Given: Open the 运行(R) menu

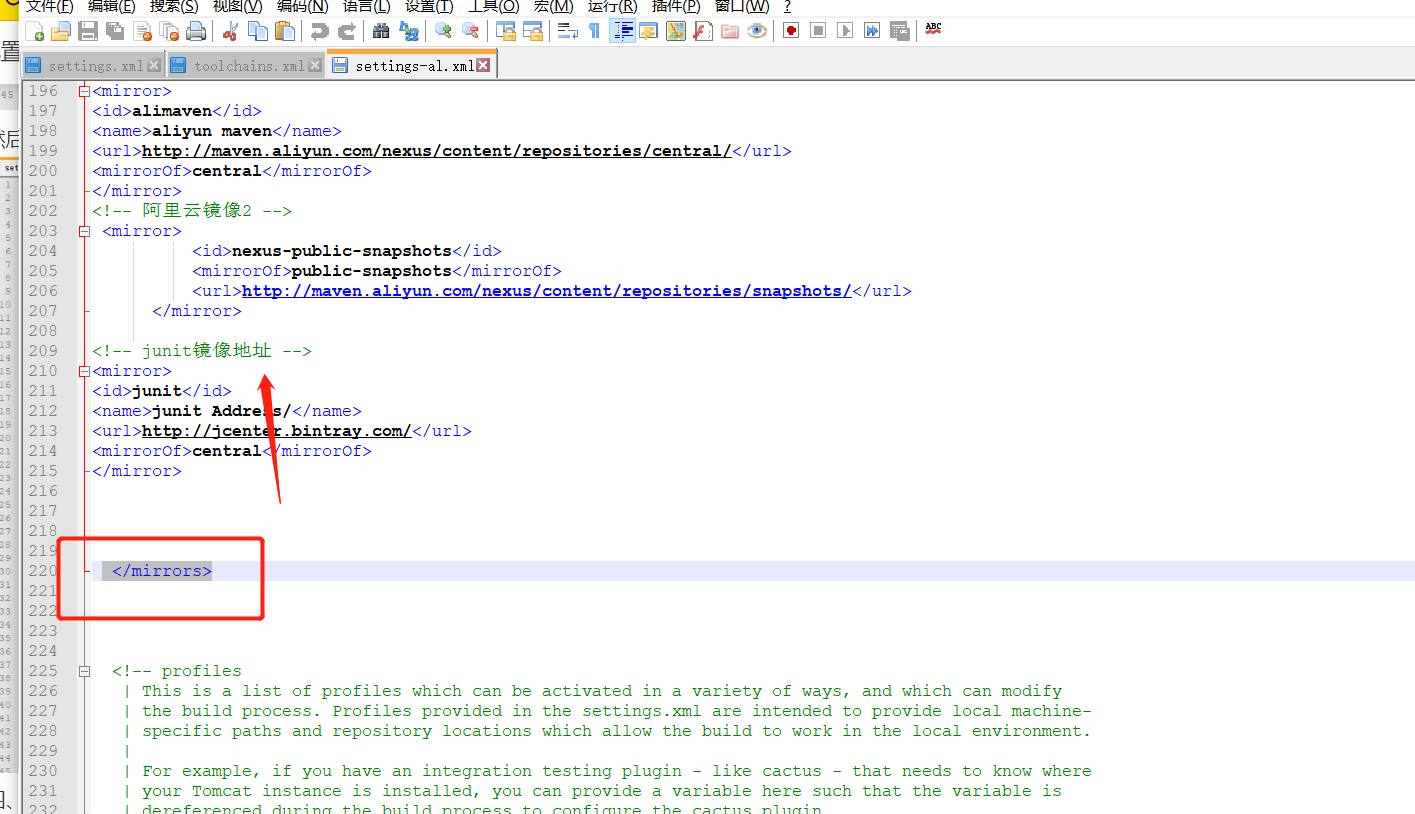Looking at the screenshot, I should (612, 6).
